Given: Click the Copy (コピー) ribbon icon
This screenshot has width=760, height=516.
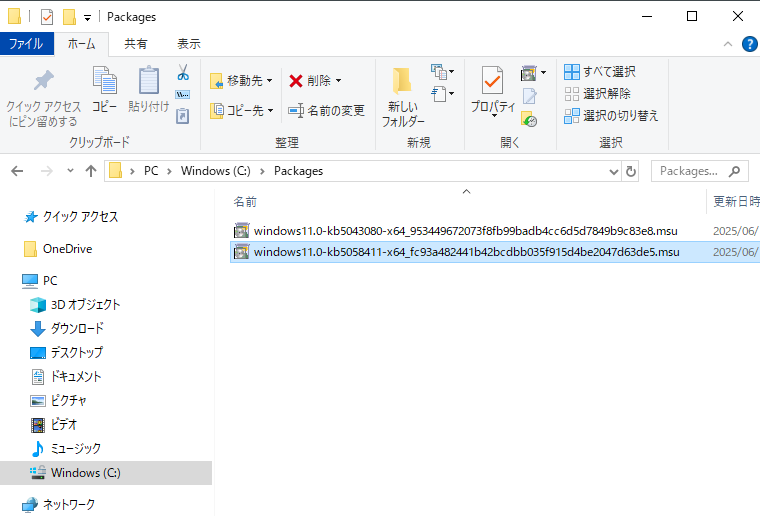Looking at the screenshot, I should [x=105, y=80].
